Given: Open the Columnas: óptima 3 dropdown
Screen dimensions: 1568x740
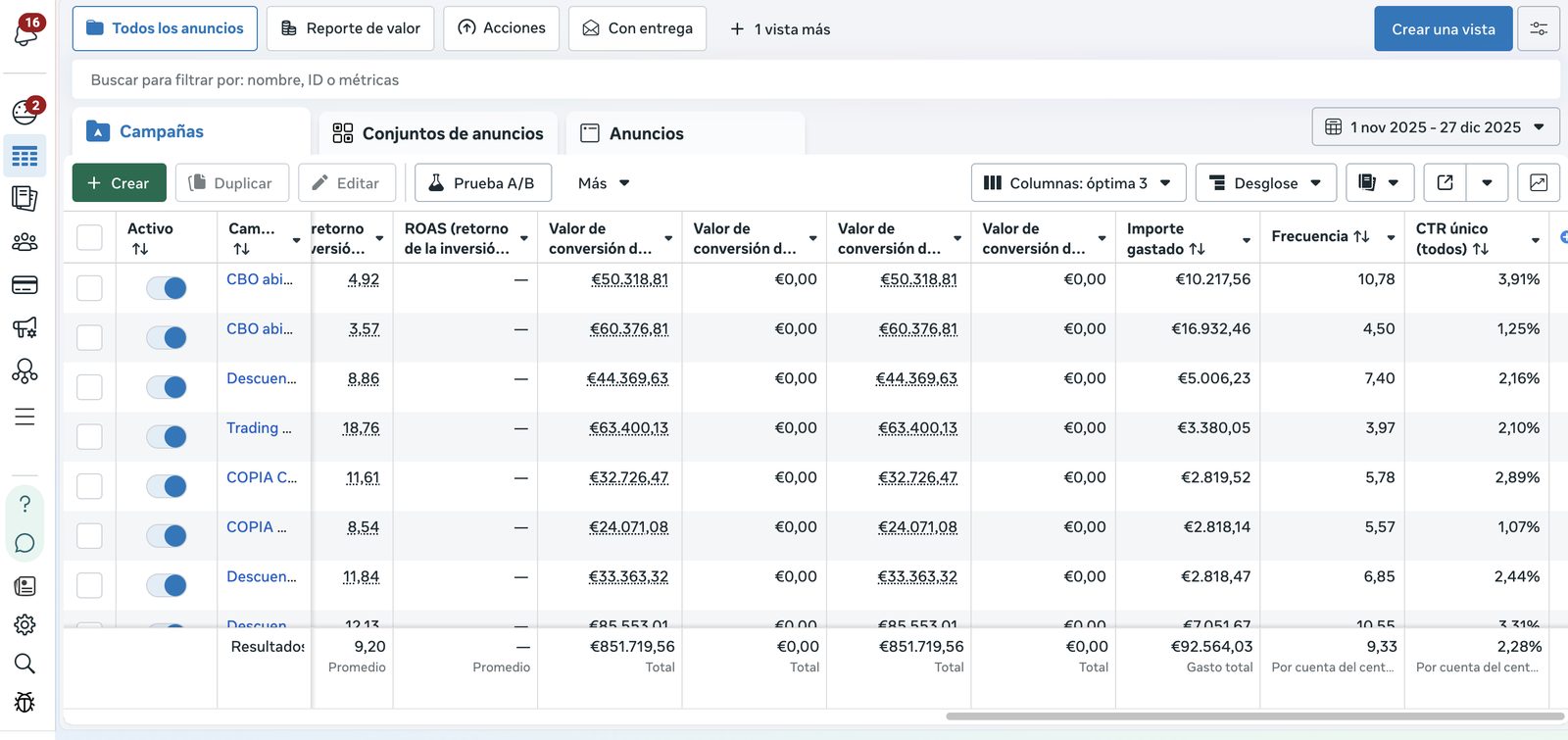Looking at the screenshot, I should click(x=1078, y=183).
